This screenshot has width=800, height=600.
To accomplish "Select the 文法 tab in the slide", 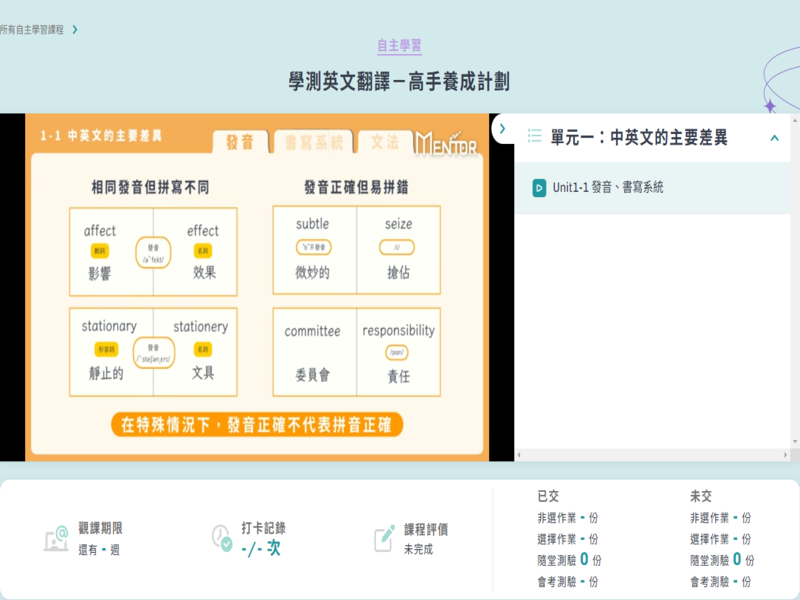I will [385, 142].
